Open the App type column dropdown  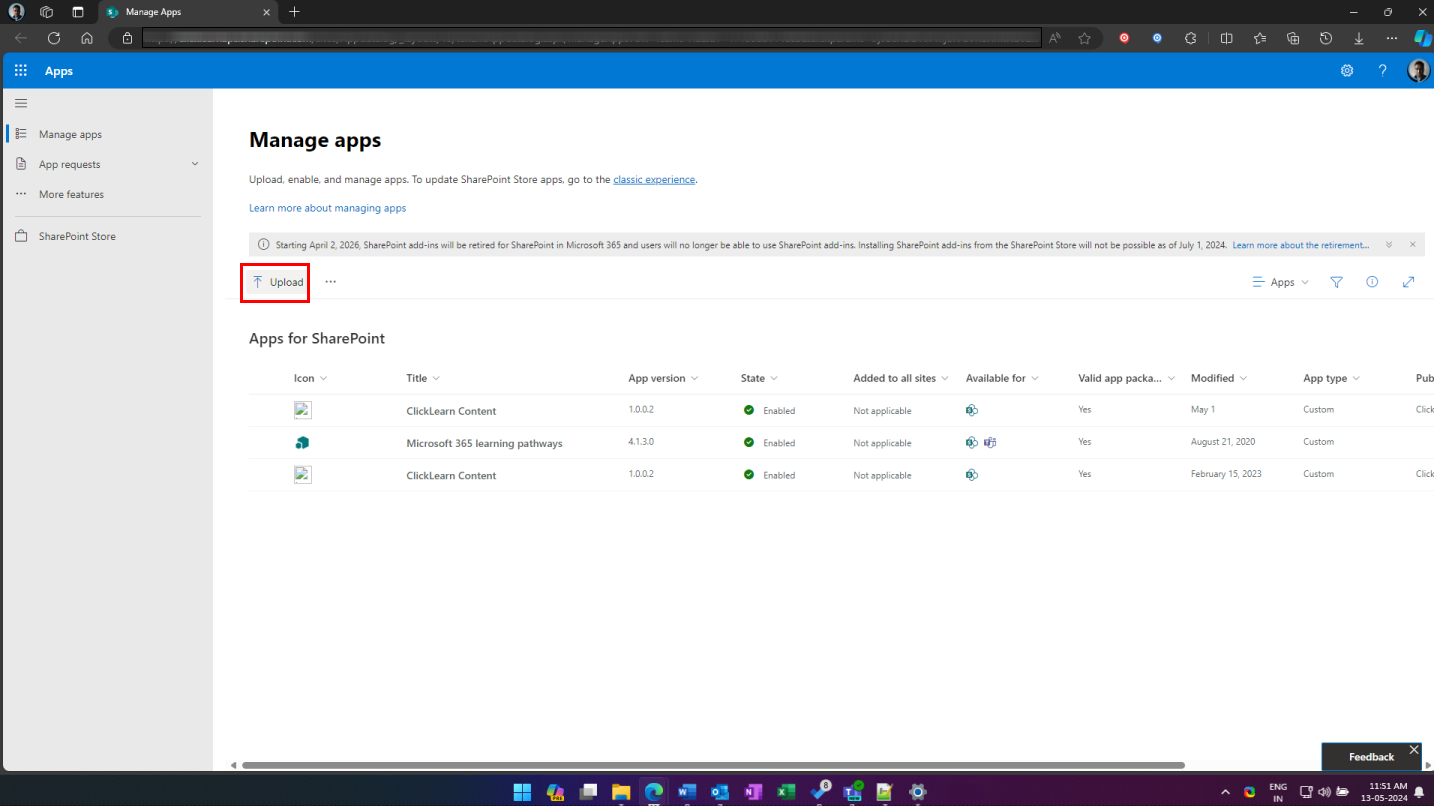(x=1332, y=378)
